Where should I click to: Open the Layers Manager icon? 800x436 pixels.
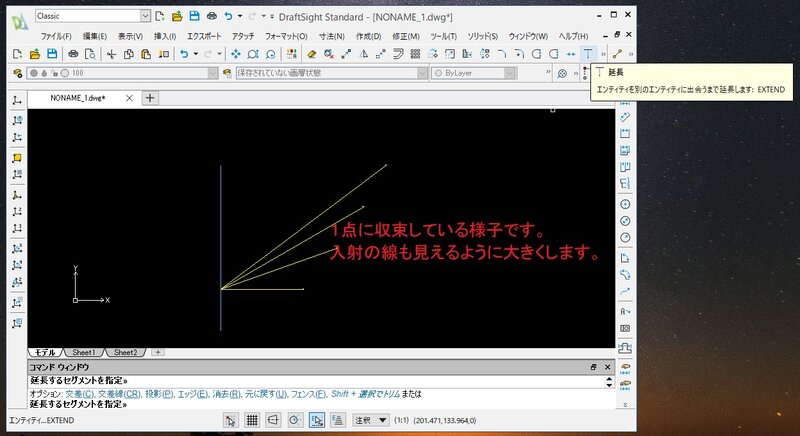[x=17, y=73]
